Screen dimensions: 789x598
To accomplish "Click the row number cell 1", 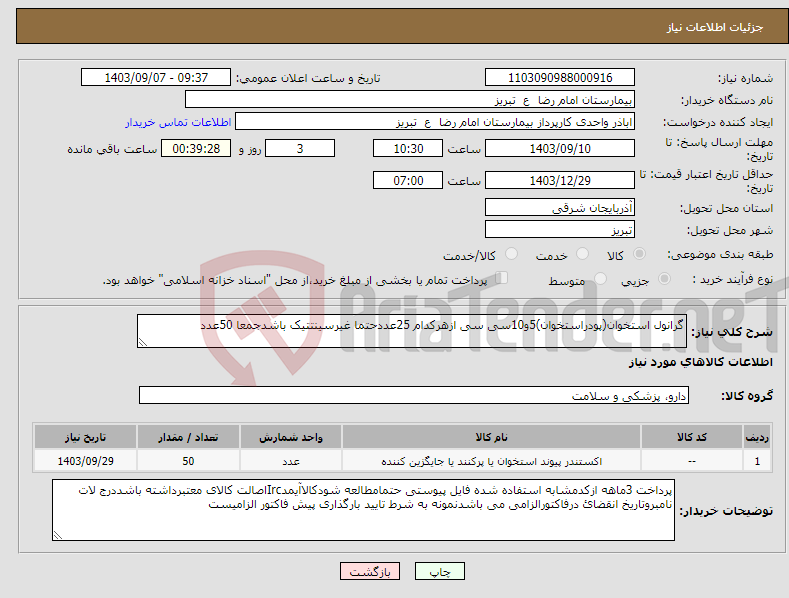I will tap(757, 461).
